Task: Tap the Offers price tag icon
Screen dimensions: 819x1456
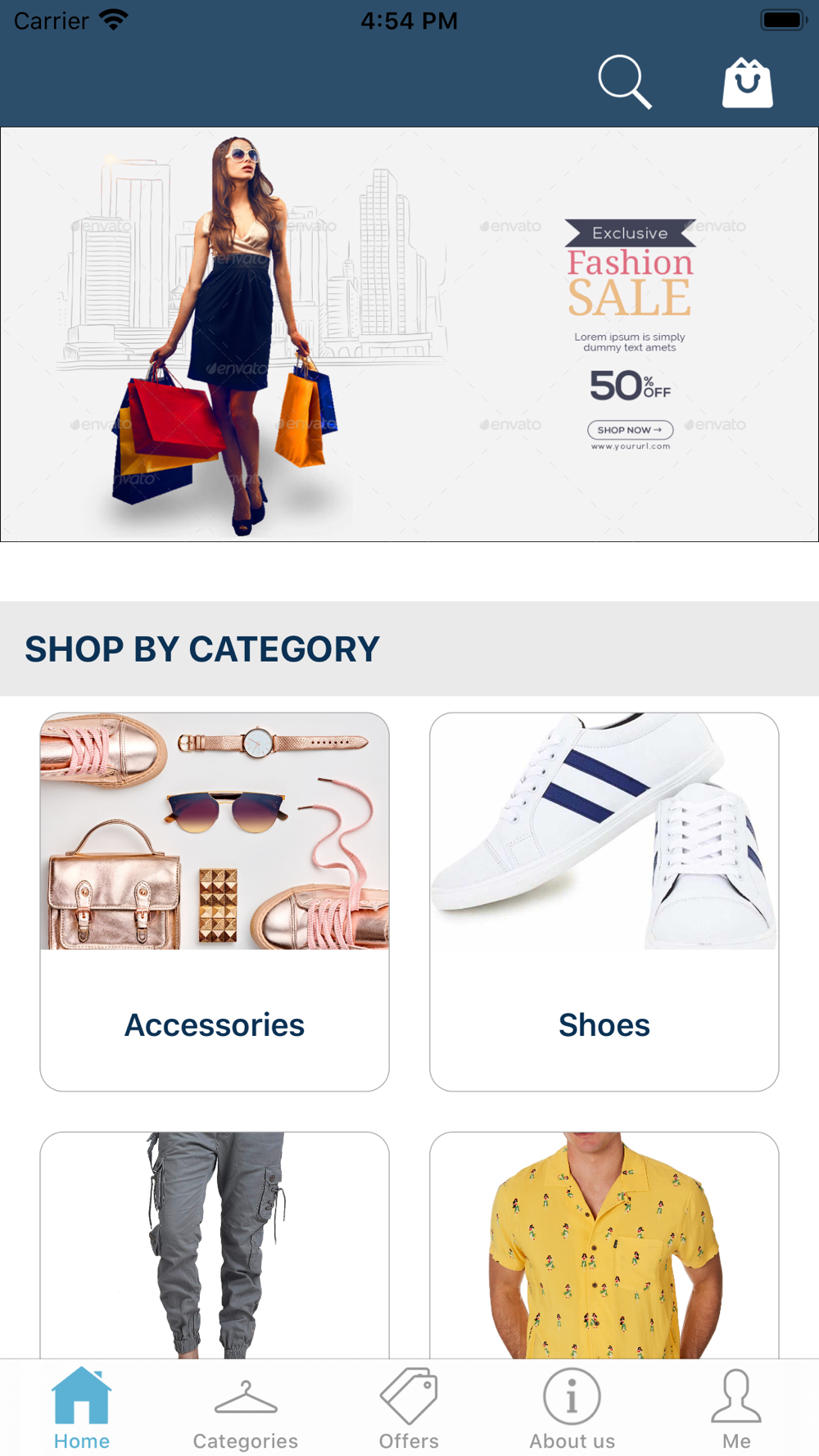Action: [409, 1395]
